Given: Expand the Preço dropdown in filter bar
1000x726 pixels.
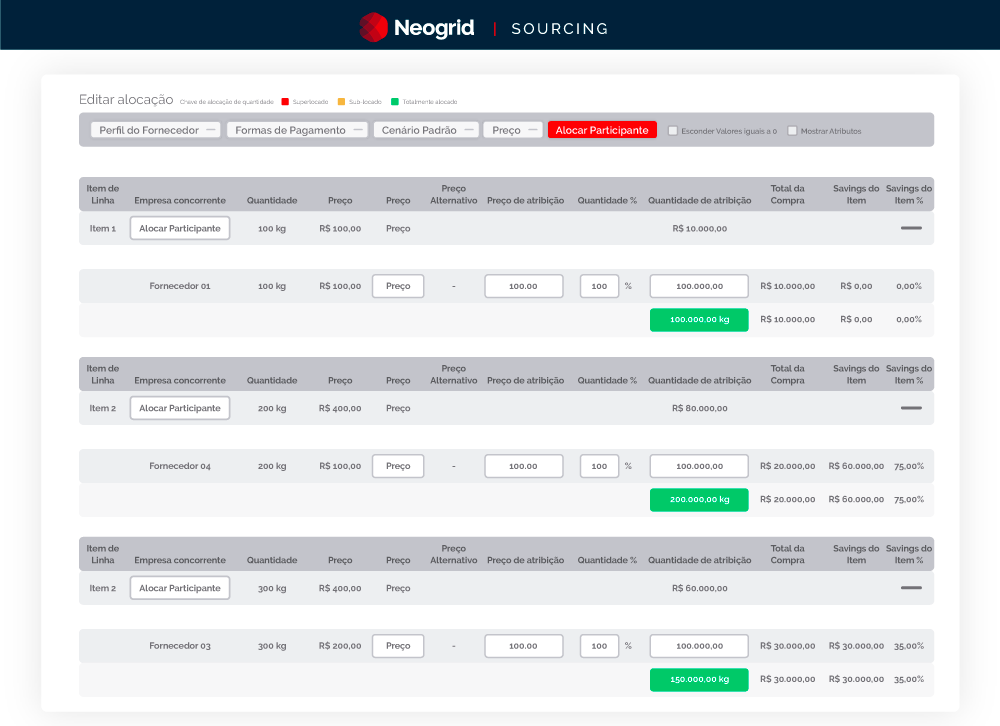Looking at the screenshot, I should tap(513, 130).
